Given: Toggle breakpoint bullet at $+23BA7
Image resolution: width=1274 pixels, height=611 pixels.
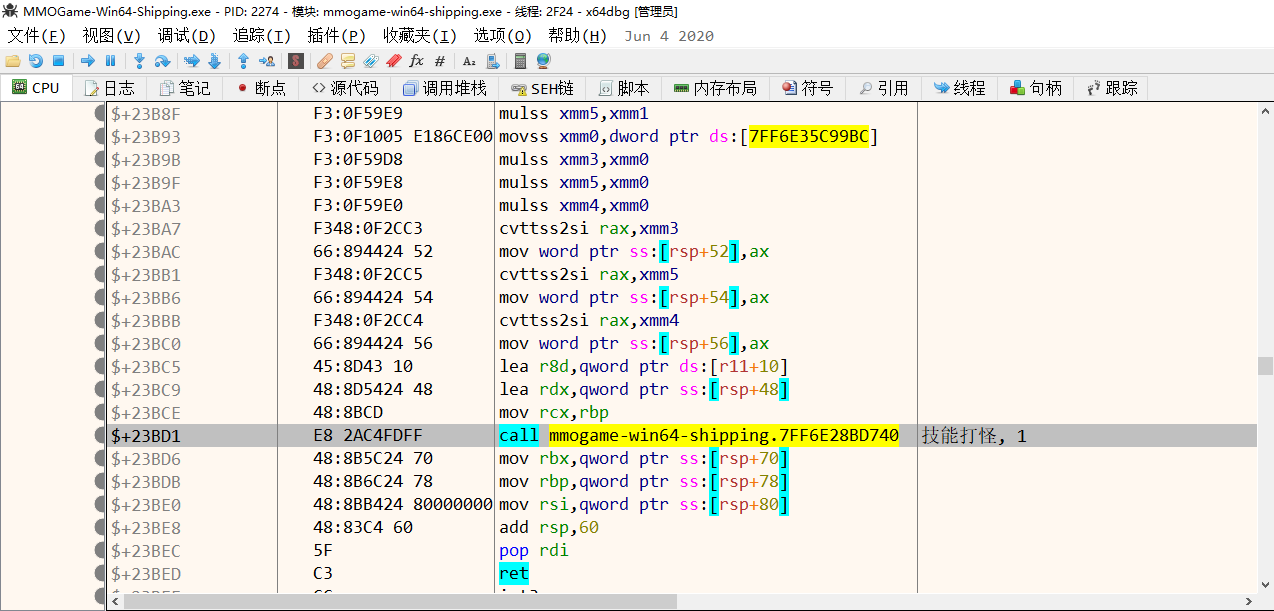Looking at the screenshot, I should [100, 228].
